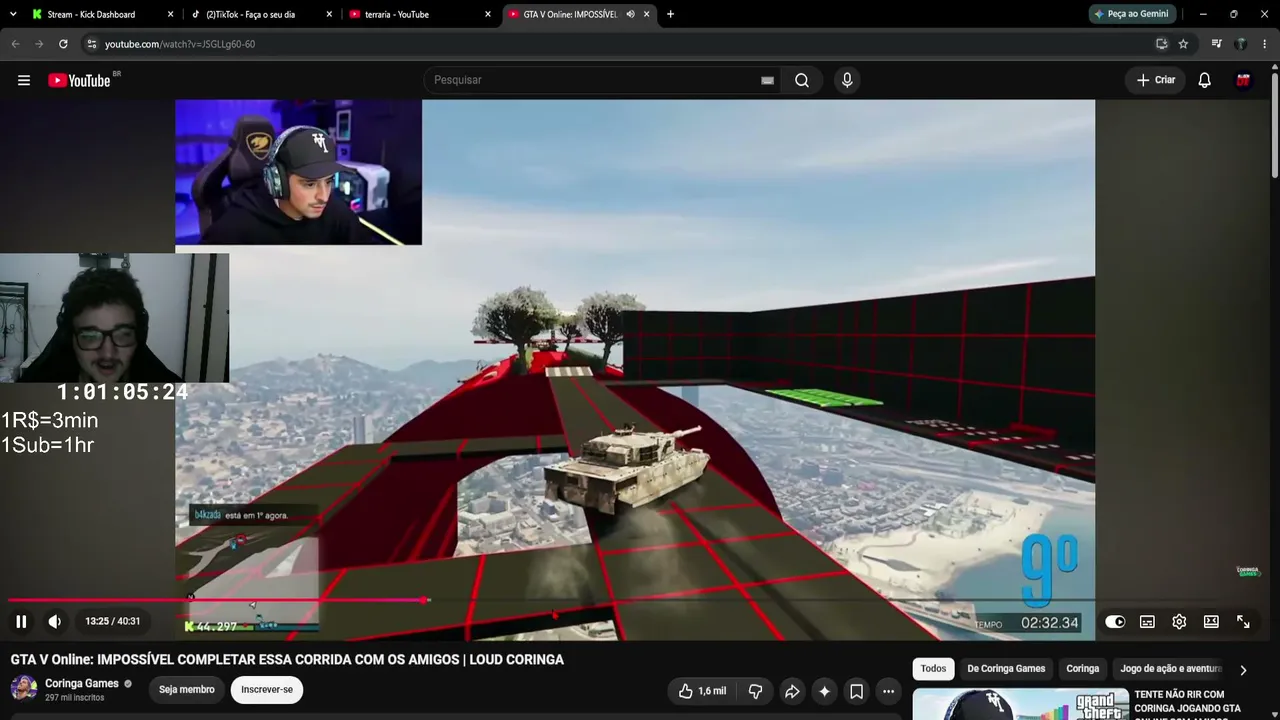This screenshot has height=720, width=1280.
Task: Dislike the video
Action: click(x=756, y=691)
